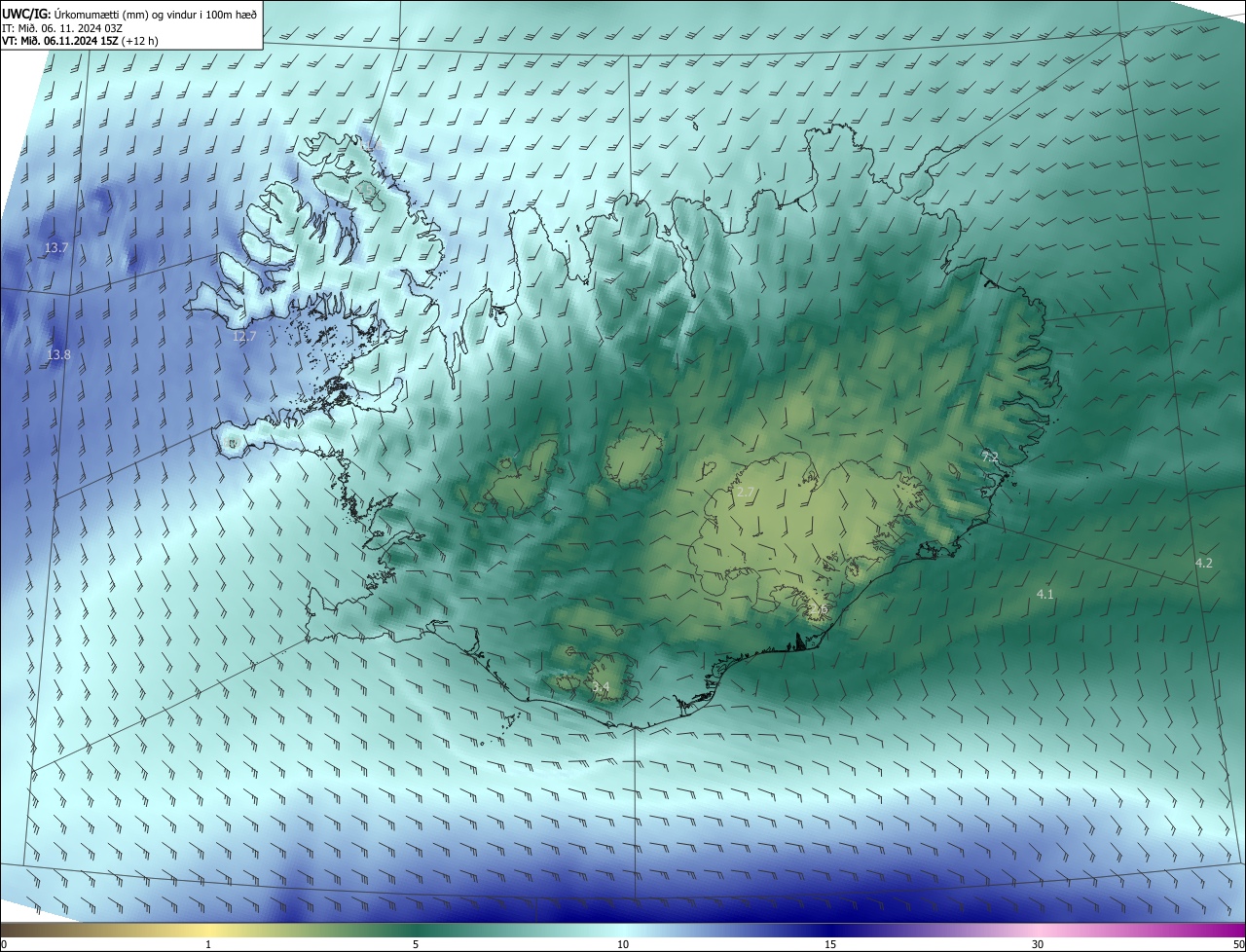Click the '50' tick label of the color scale
The width and height of the screenshot is (1246, 952).
point(1238,944)
